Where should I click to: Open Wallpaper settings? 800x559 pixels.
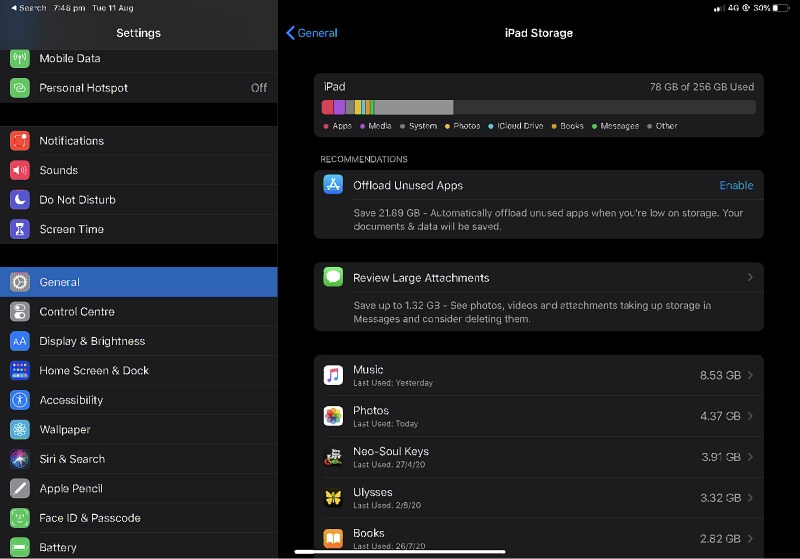coord(139,430)
